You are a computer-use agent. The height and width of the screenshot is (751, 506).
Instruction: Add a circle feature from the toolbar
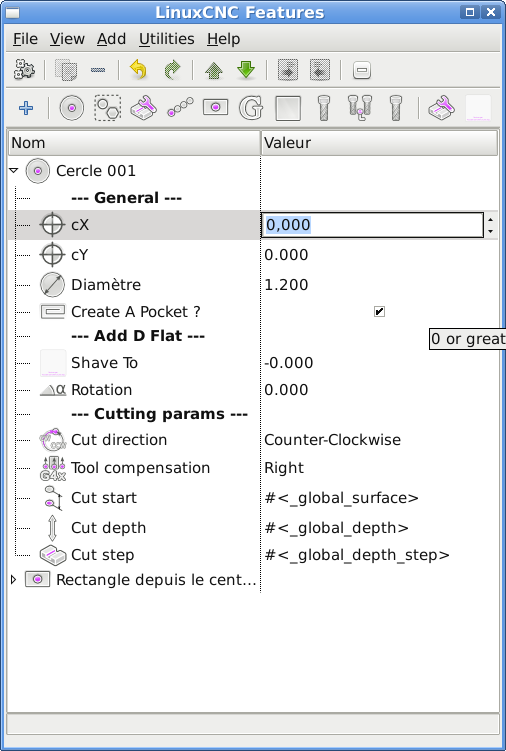72,108
